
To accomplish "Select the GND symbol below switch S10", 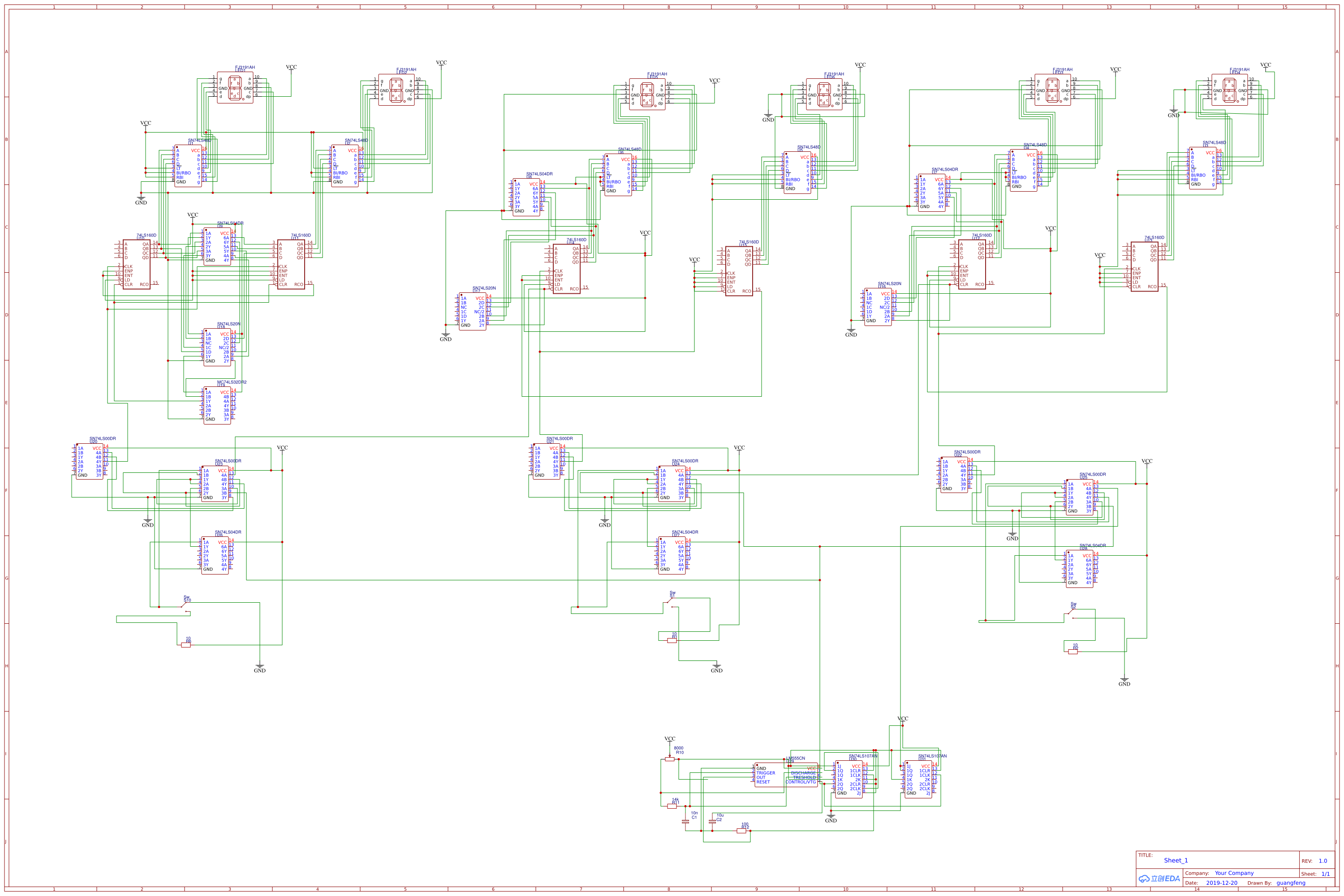I will coord(259,668).
